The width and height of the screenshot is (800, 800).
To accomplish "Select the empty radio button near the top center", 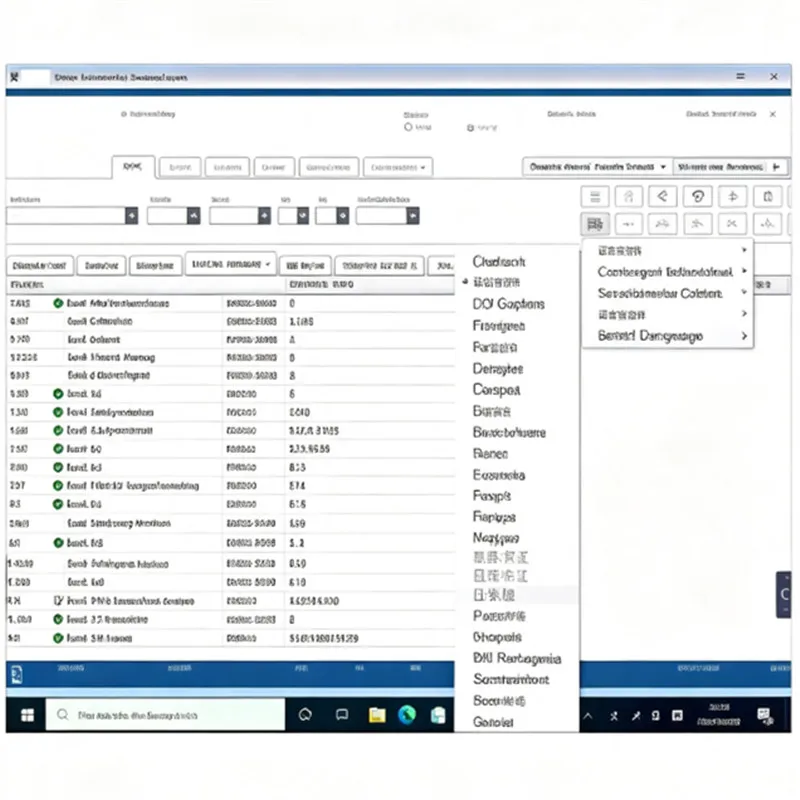I will coord(408,127).
